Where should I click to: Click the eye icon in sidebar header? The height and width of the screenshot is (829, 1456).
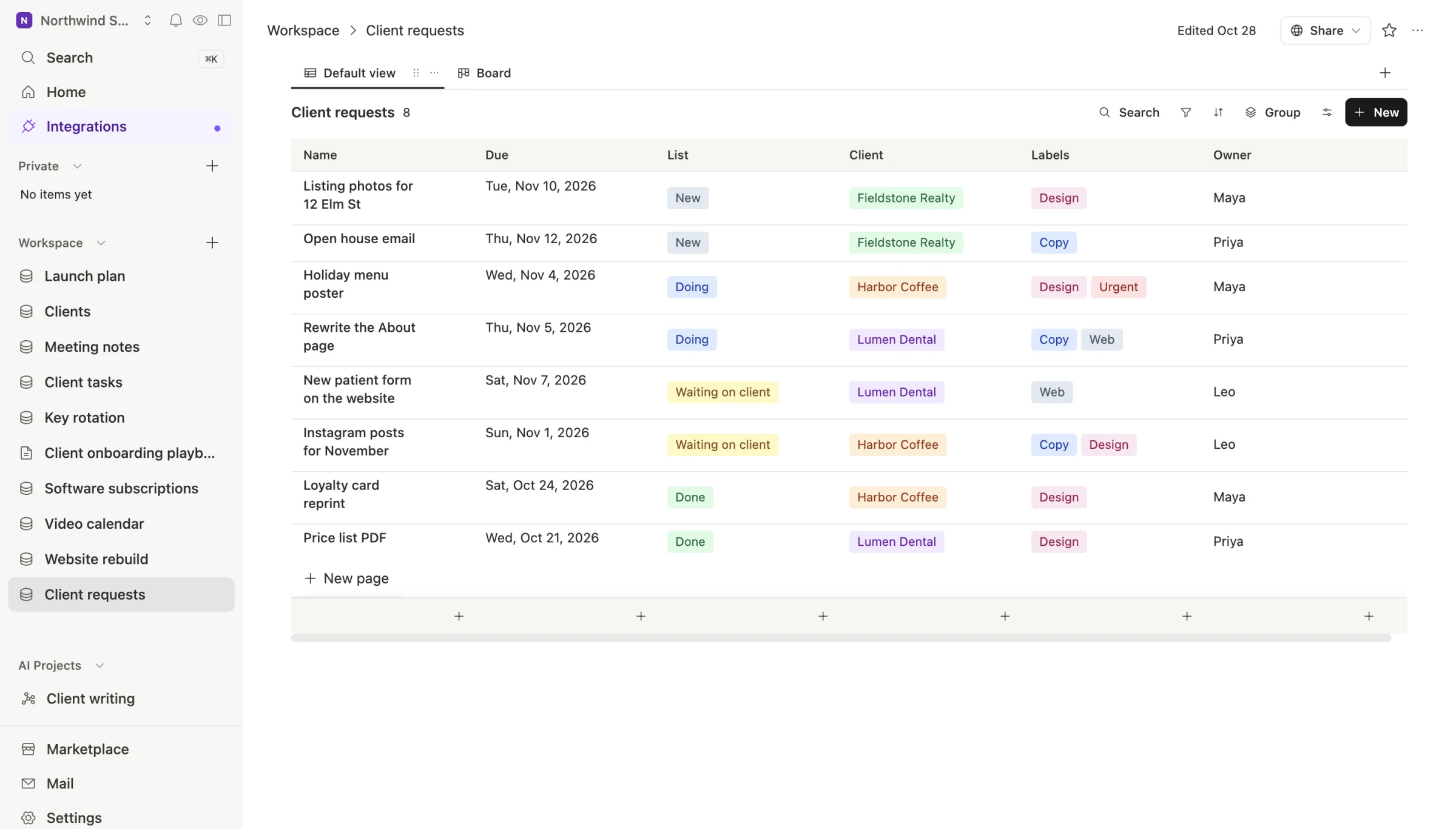pyautogui.click(x=200, y=21)
